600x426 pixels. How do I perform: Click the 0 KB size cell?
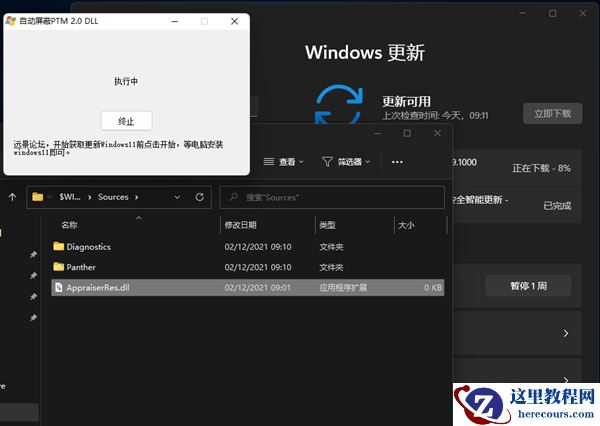433,287
